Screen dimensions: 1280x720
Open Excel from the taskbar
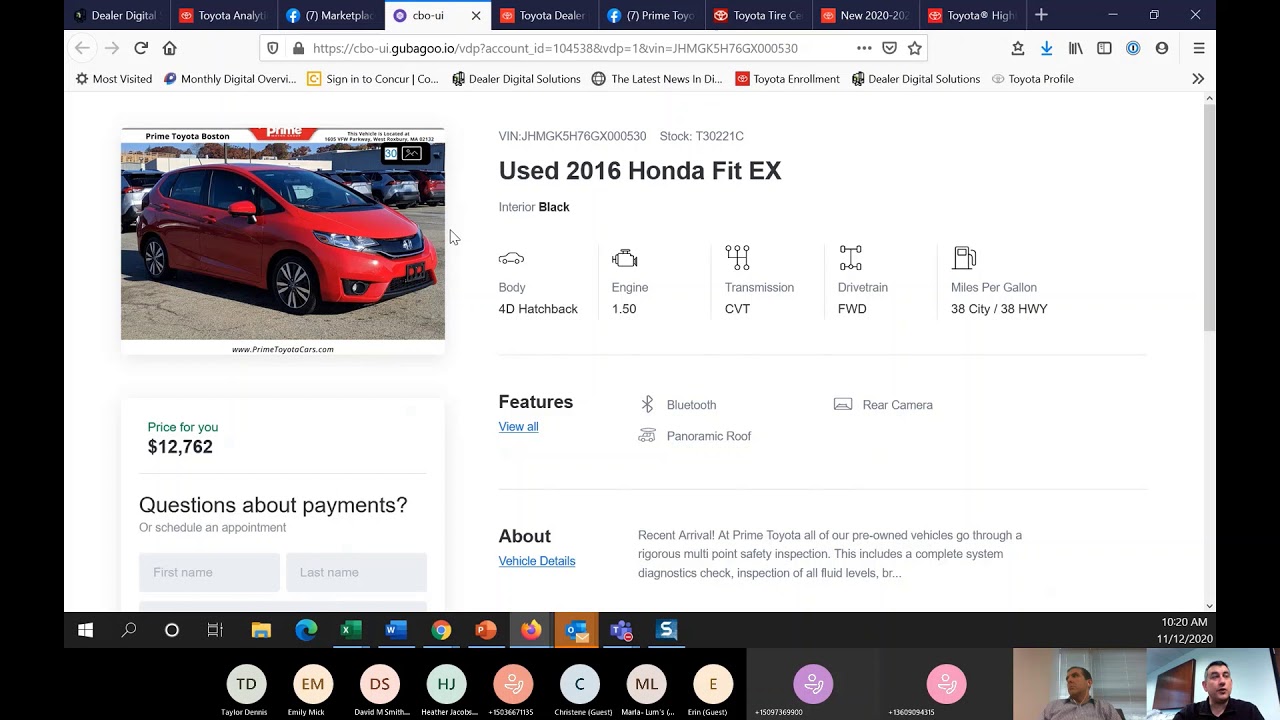[350, 630]
